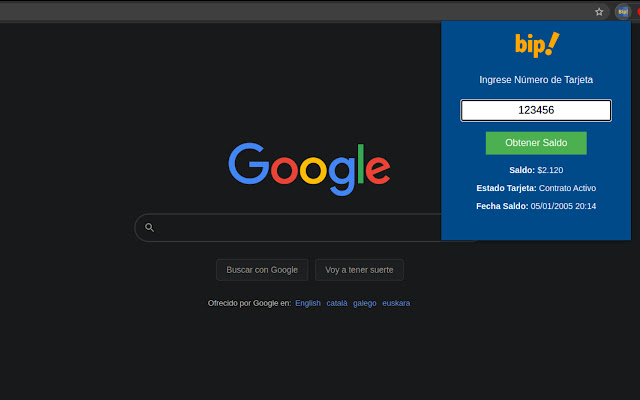640x400 pixels.
Task: Click the Google search magnifier icon
Action: (149, 227)
